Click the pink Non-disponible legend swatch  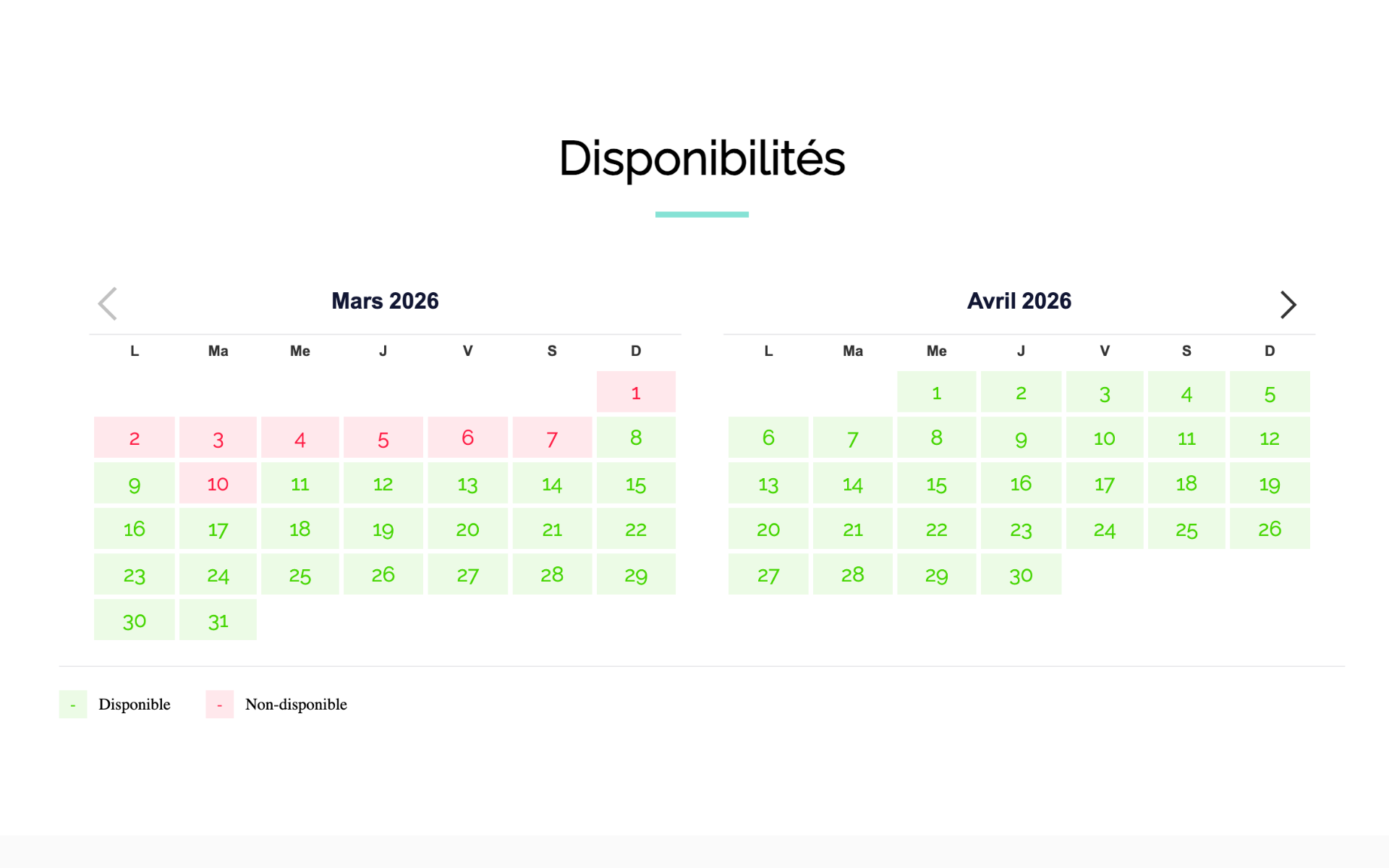tap(220, 705)
